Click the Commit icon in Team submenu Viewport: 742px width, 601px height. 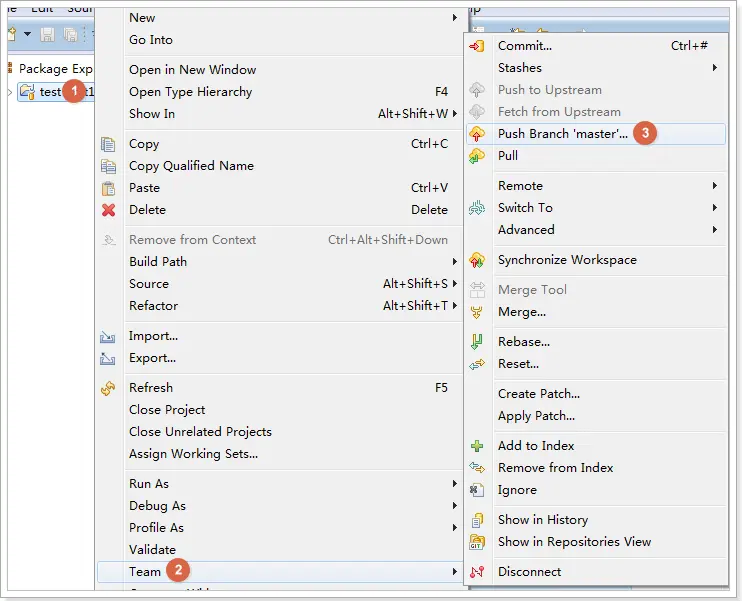pos(477,46)
